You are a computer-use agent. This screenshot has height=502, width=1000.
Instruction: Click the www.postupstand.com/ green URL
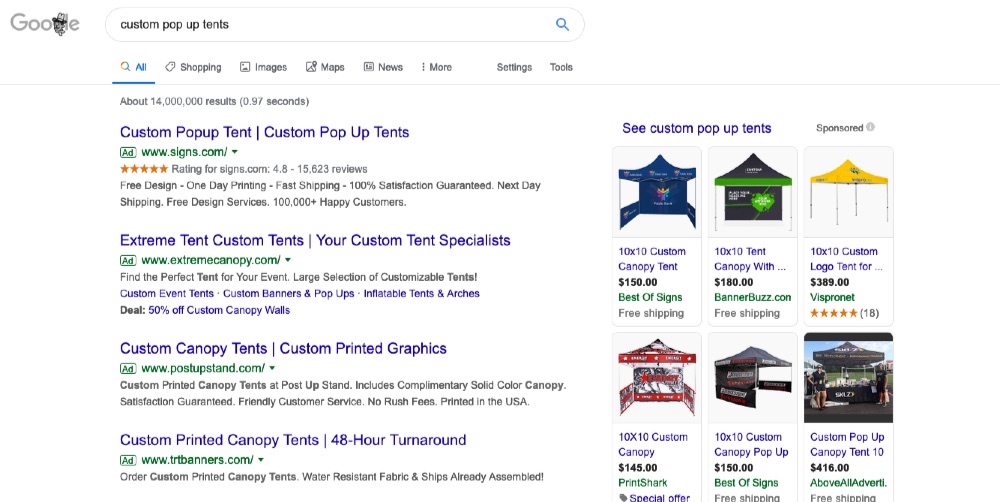pyautogui.click(x=203, y=368)
